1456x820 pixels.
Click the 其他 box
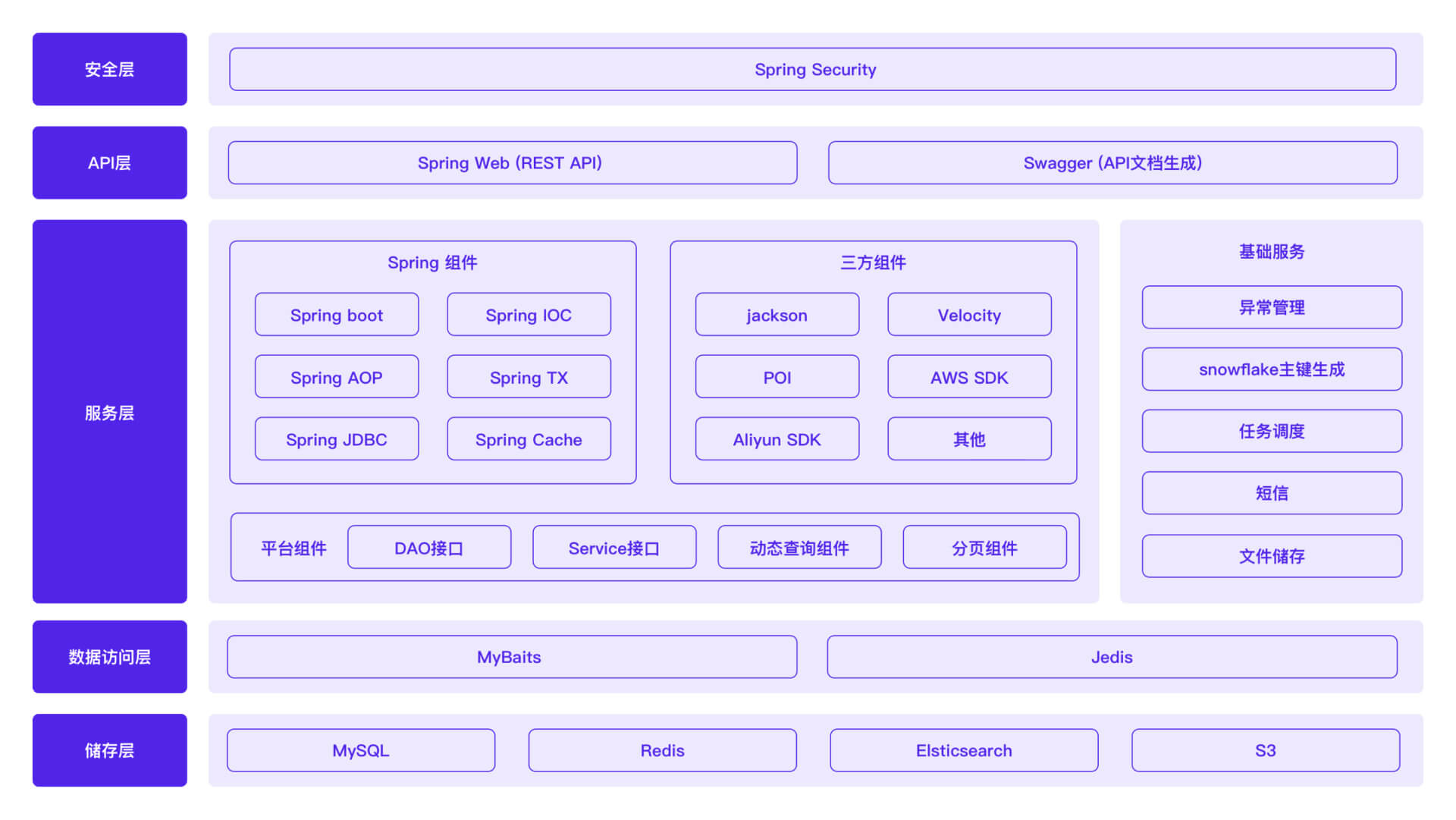[969, 439]
